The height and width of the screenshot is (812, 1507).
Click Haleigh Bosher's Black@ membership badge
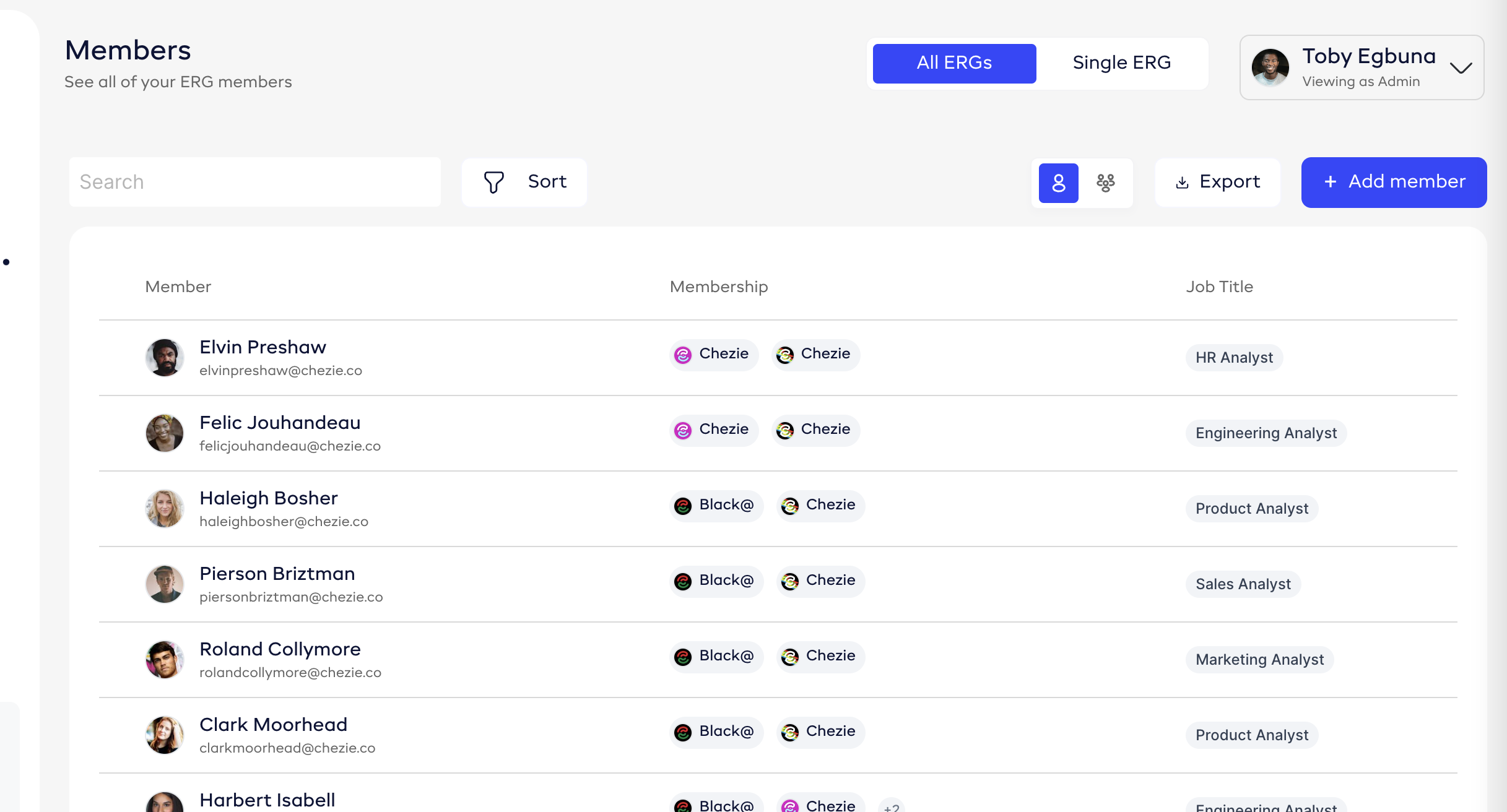click(x=716, y=506)
